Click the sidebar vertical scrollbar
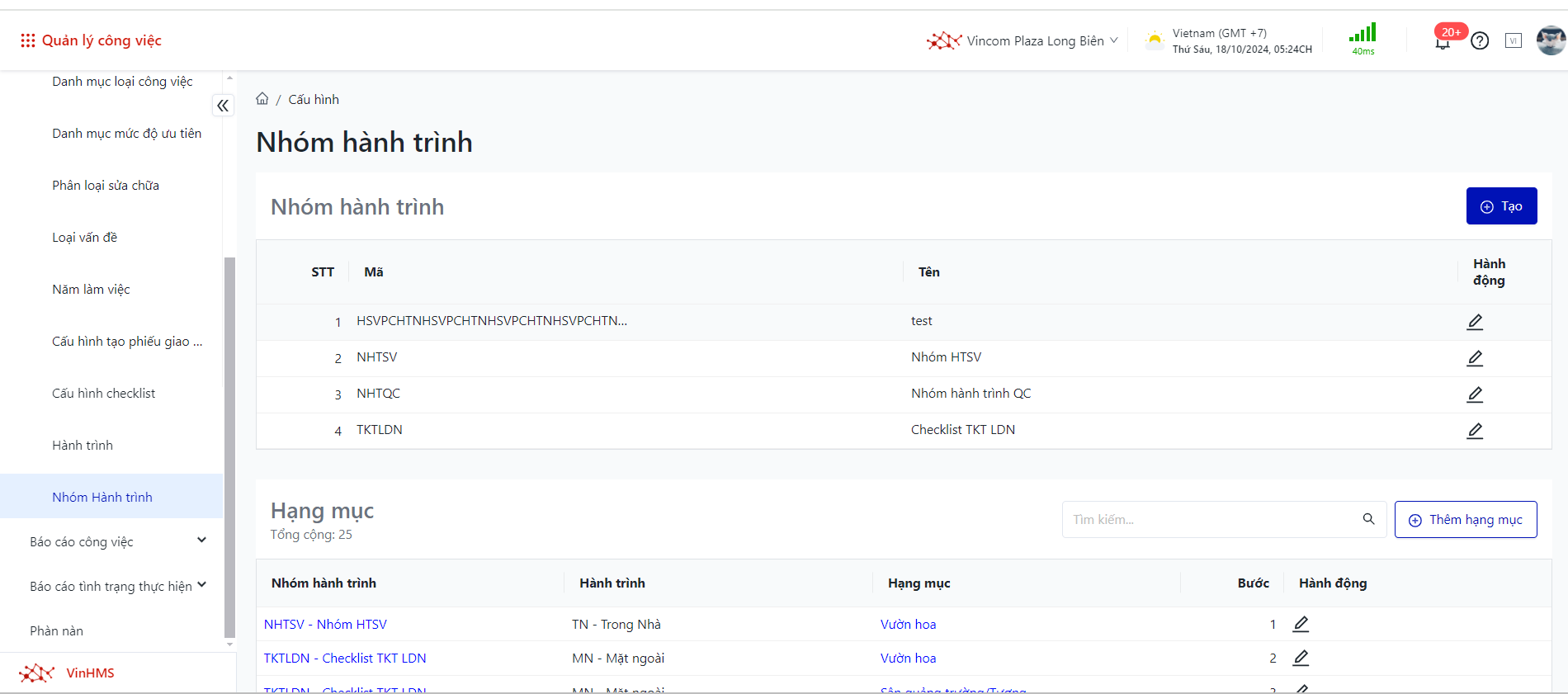The image size is (1568, 694). tap(229, 446)
